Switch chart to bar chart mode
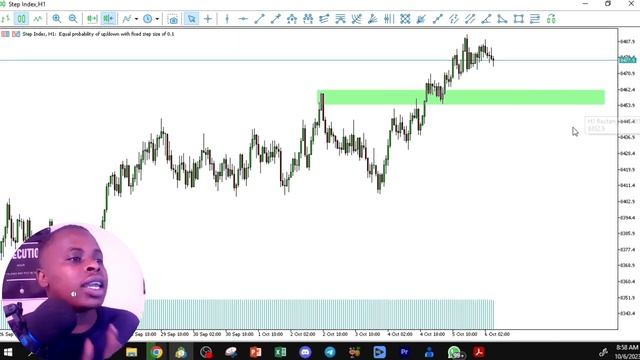640x360 pixels. [x=5, y=19]
